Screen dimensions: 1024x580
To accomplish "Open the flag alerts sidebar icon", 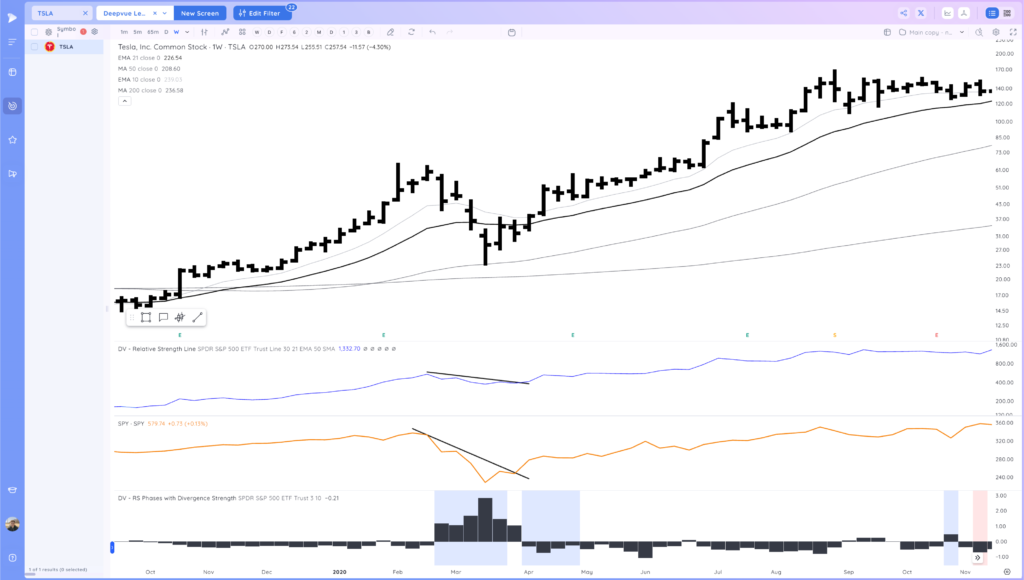I will click(x=12, y=174).
